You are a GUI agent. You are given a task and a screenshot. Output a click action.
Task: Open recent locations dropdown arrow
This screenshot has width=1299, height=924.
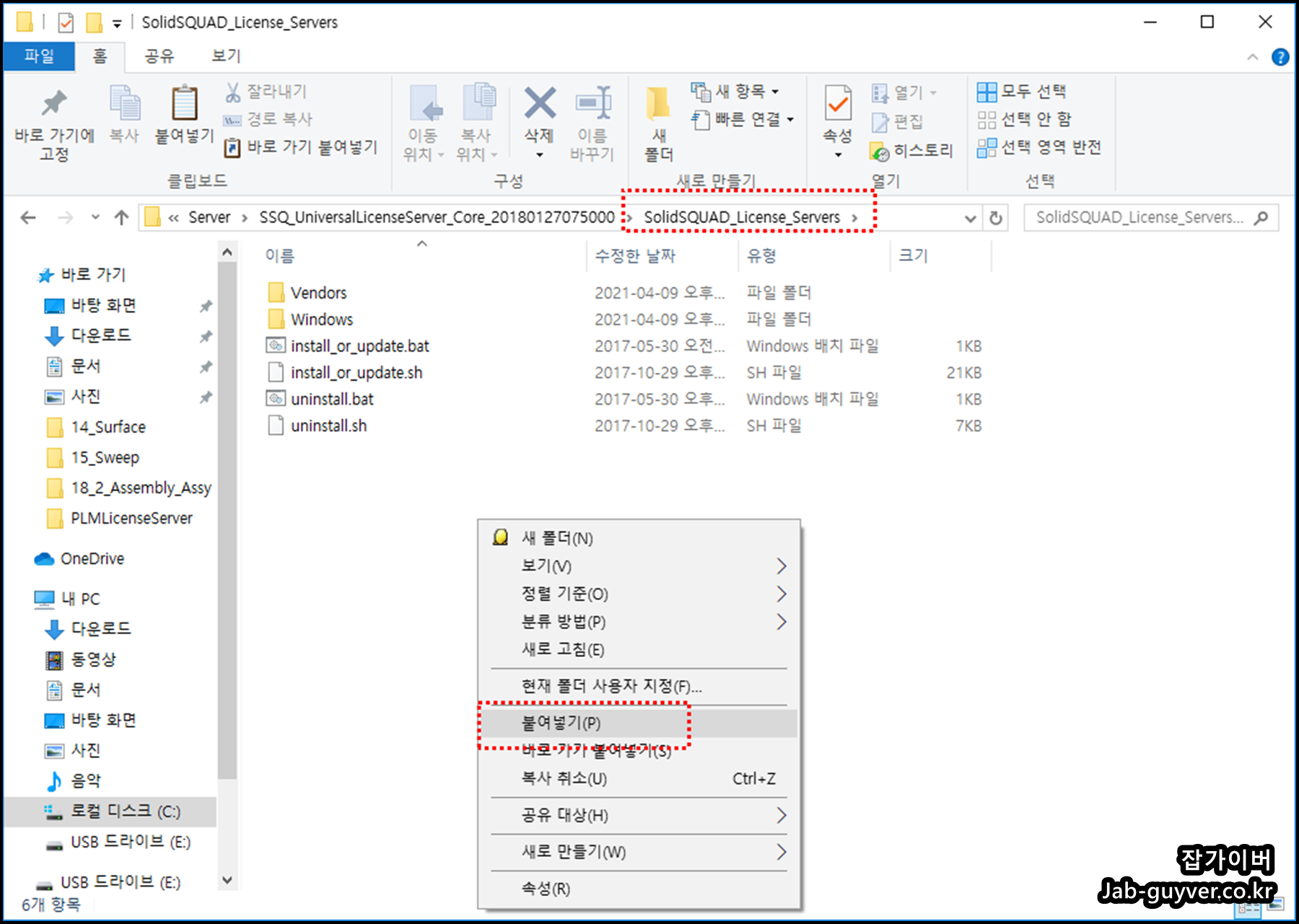[95, 217]
